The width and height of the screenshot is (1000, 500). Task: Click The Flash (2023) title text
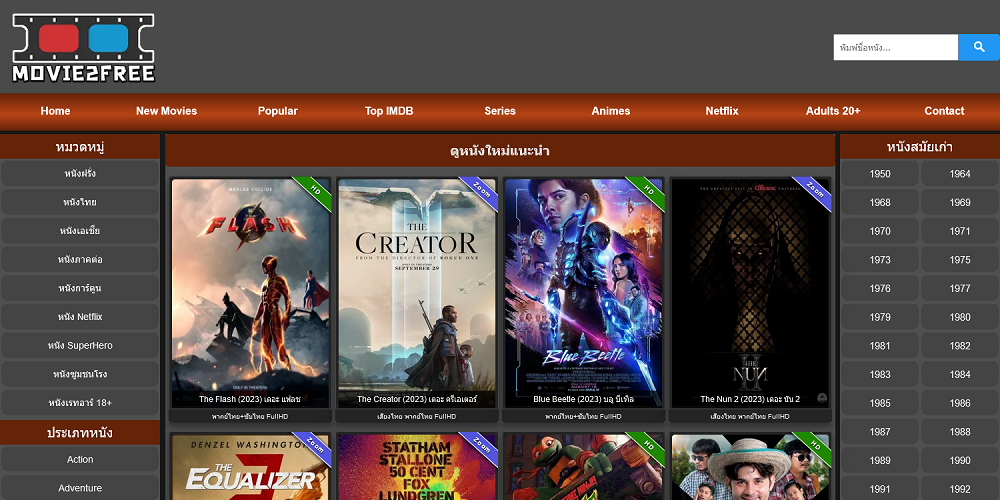(250, 399)
